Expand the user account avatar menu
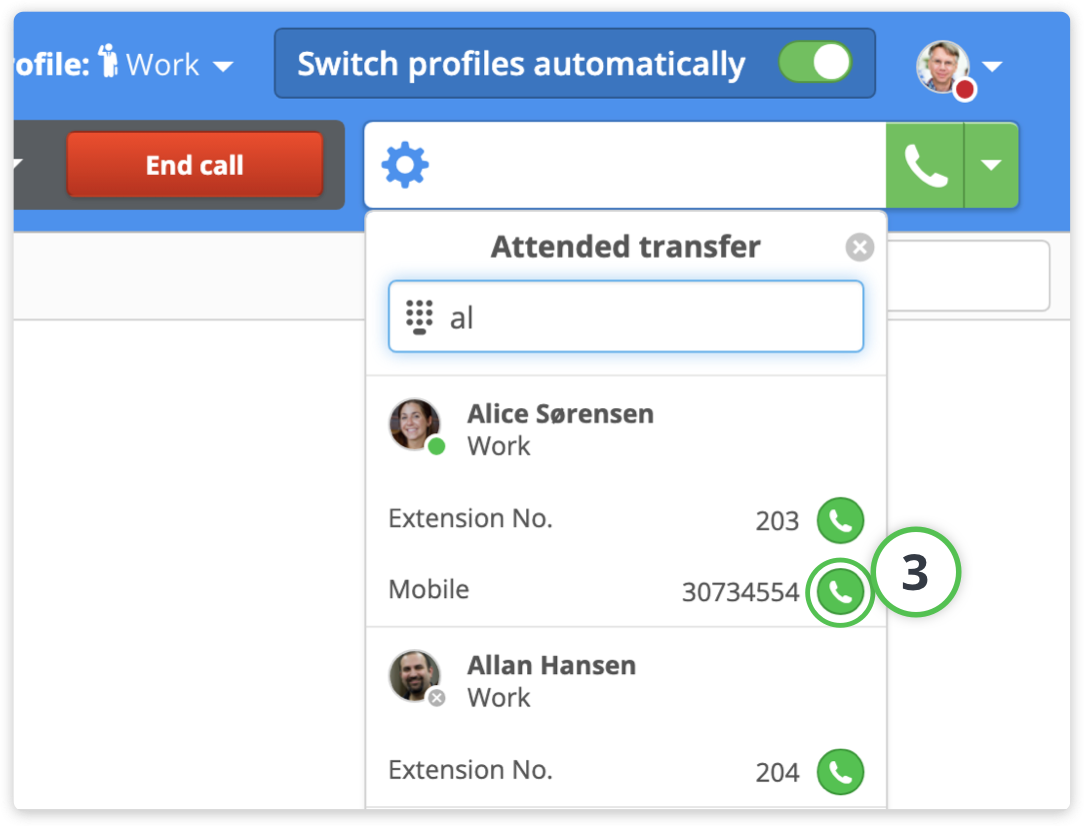This screenshot has width=1084, height=826. coord(992,67)
